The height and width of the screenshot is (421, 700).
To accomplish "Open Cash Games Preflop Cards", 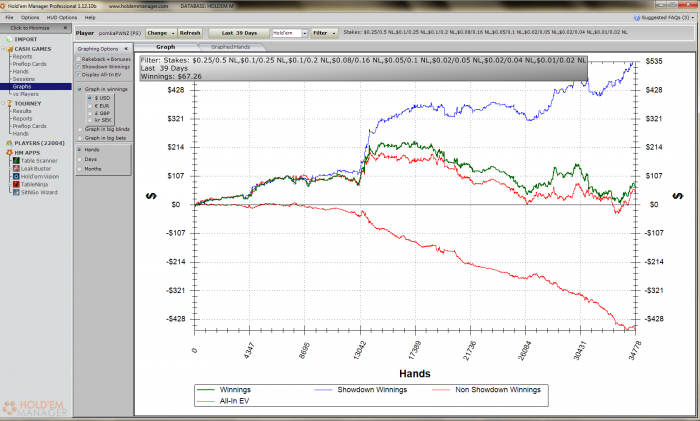I will point(29,64).
